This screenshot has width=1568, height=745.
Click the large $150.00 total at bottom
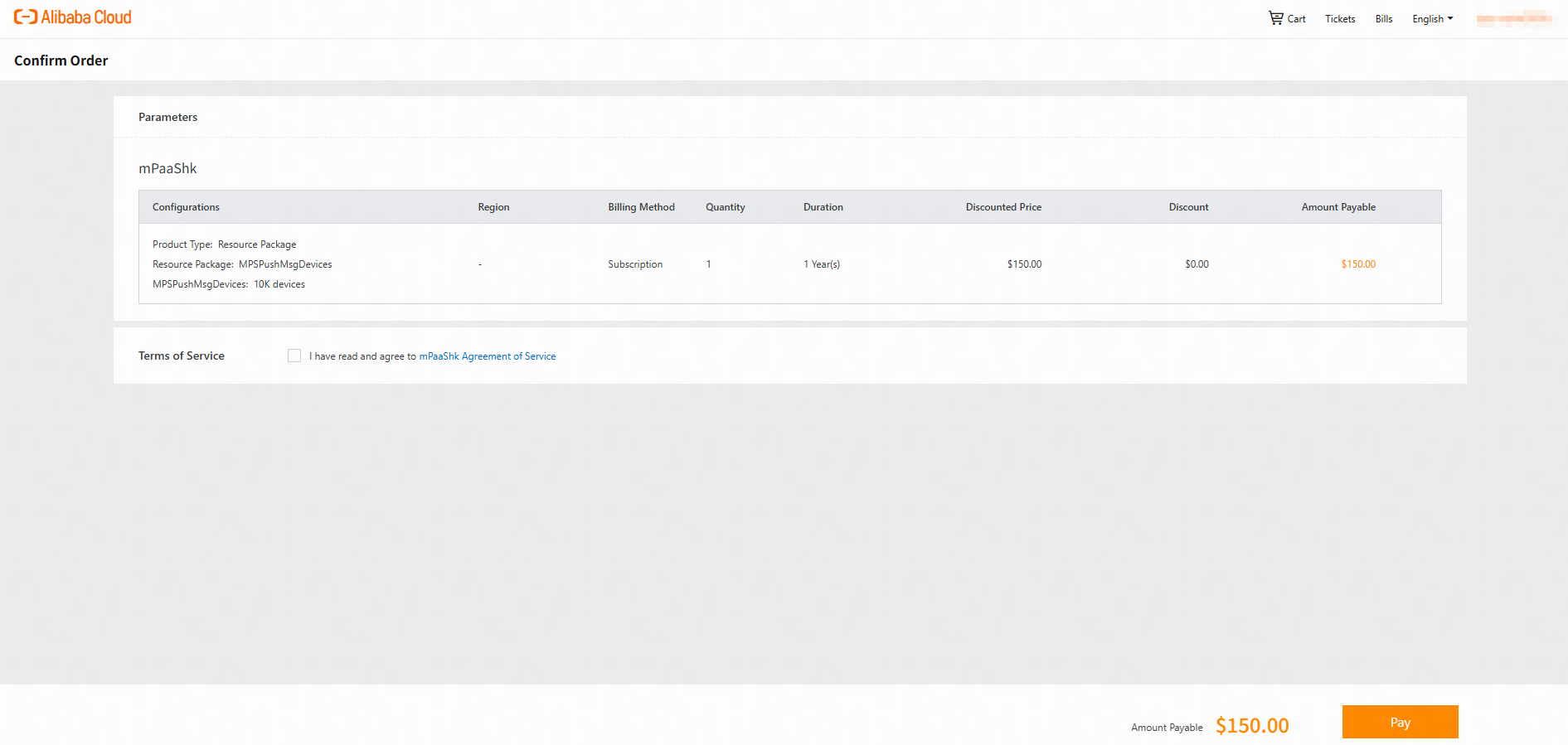(1252, 725)
